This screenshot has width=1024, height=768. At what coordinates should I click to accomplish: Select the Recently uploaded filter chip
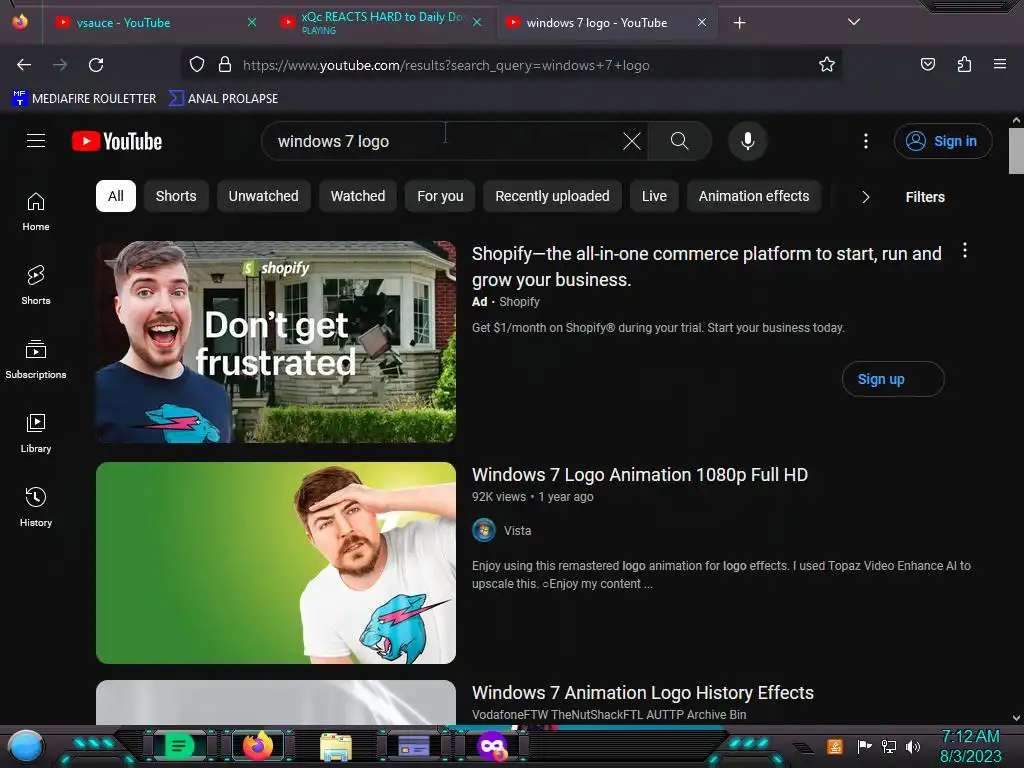(552, 196)
